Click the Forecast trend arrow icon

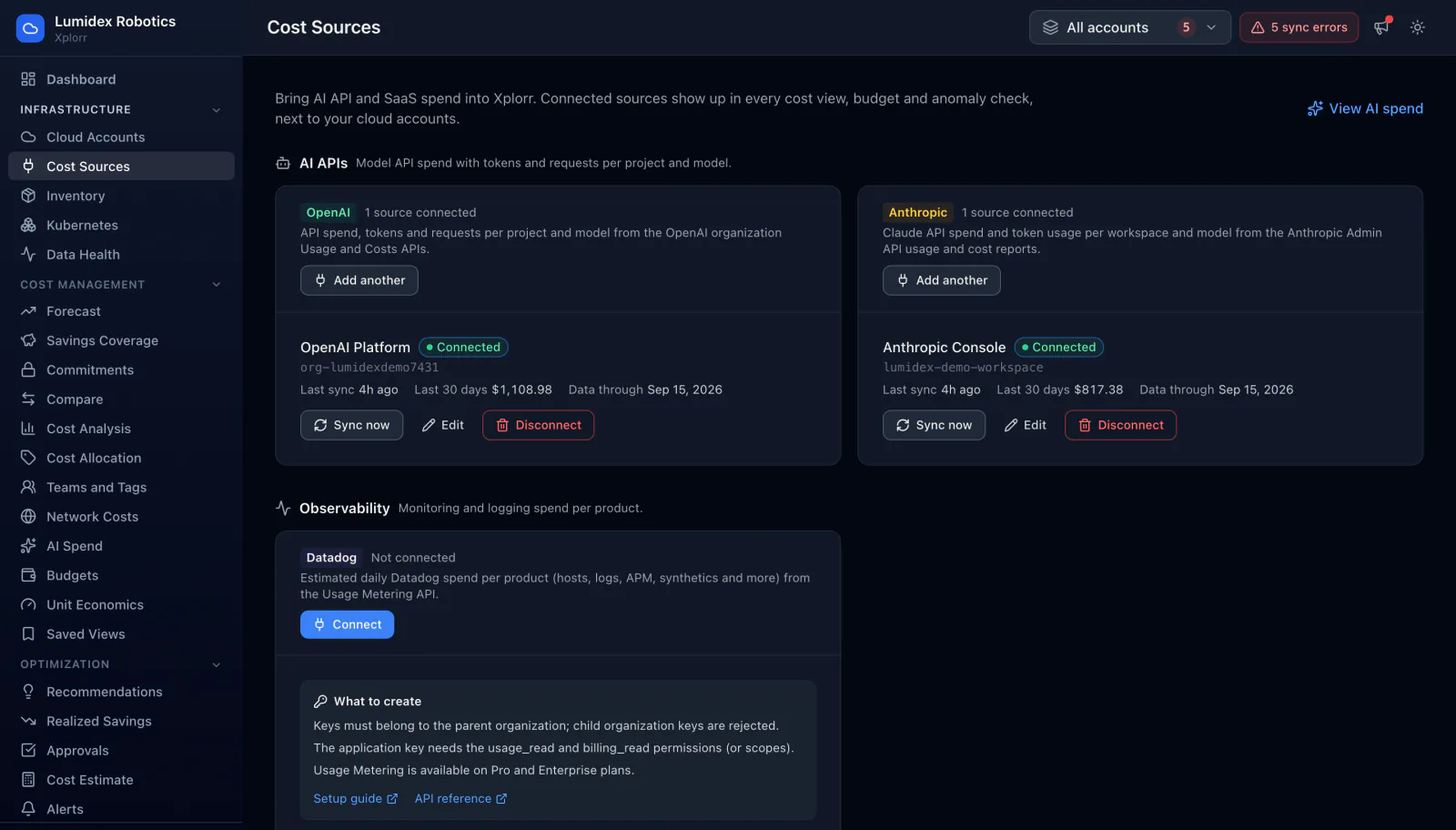(x=28, y=311)
